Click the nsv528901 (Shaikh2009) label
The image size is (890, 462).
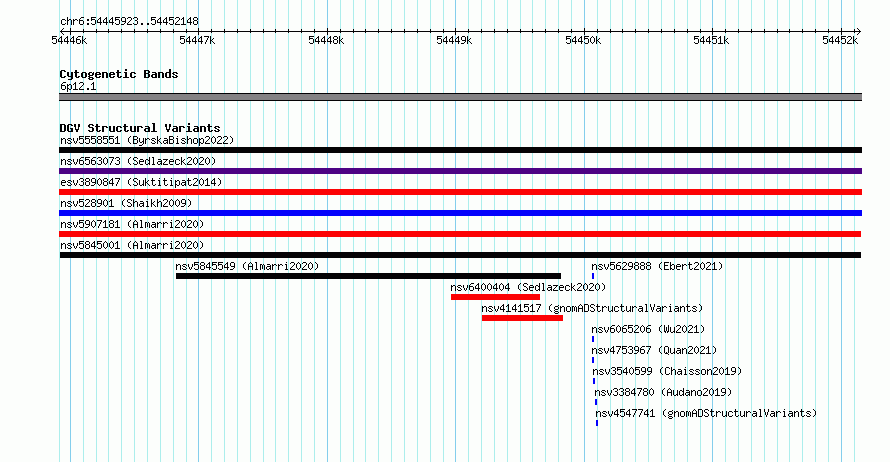pos(126,203)
